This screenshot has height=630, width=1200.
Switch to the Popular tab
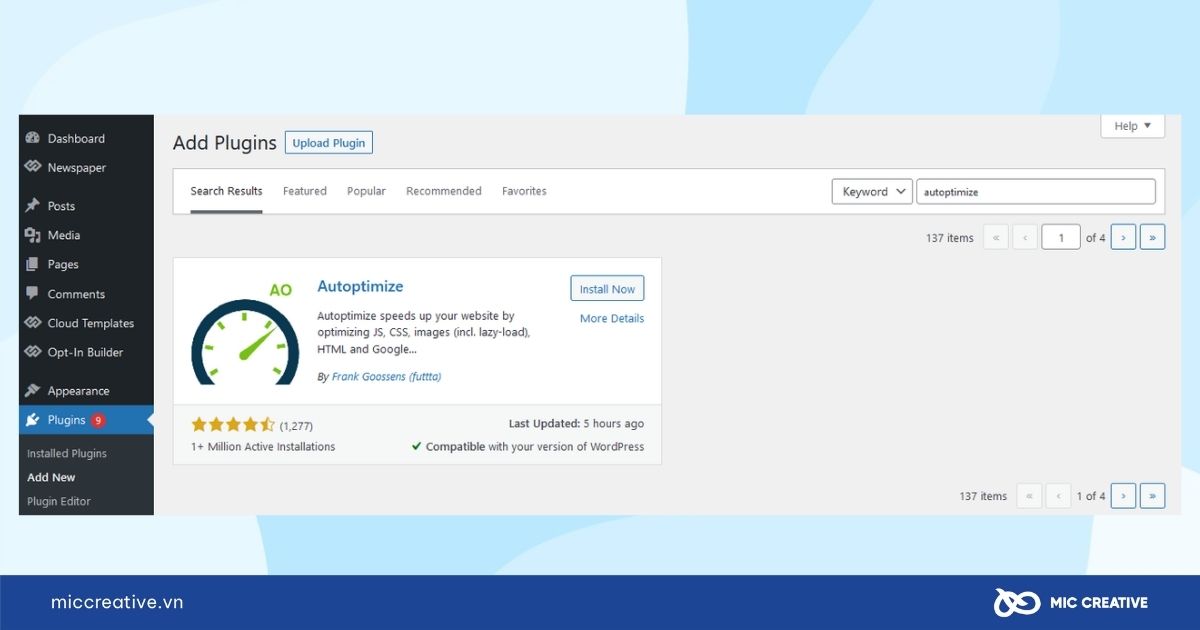tap(366, 191)
